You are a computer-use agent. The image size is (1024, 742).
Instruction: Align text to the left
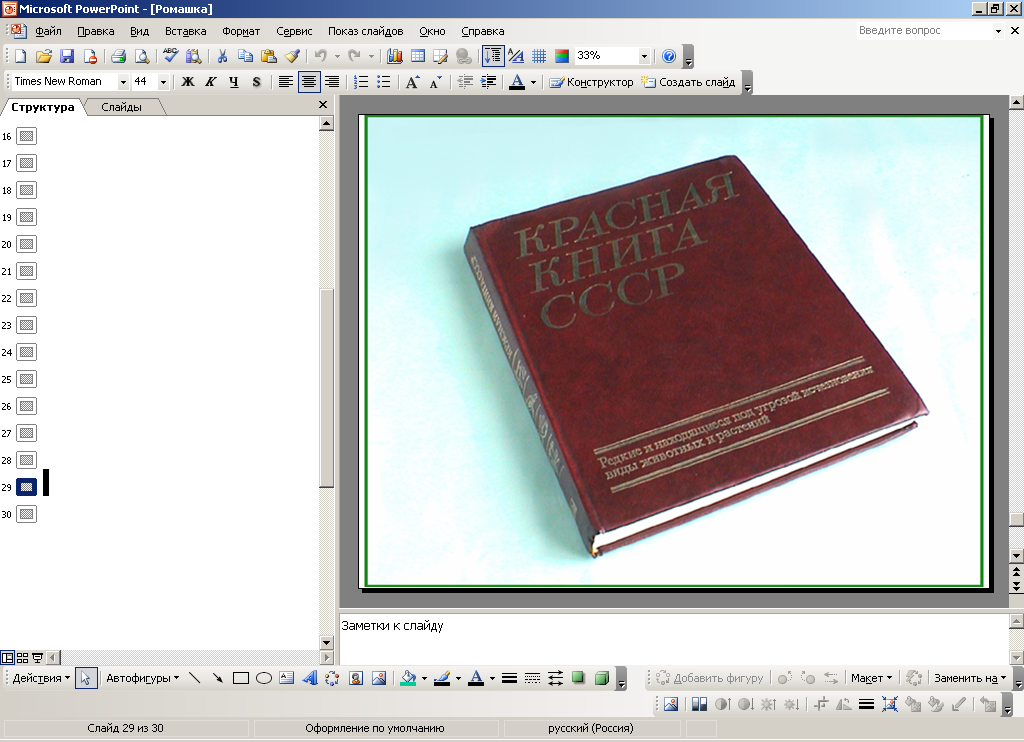(x=285, y=82)
